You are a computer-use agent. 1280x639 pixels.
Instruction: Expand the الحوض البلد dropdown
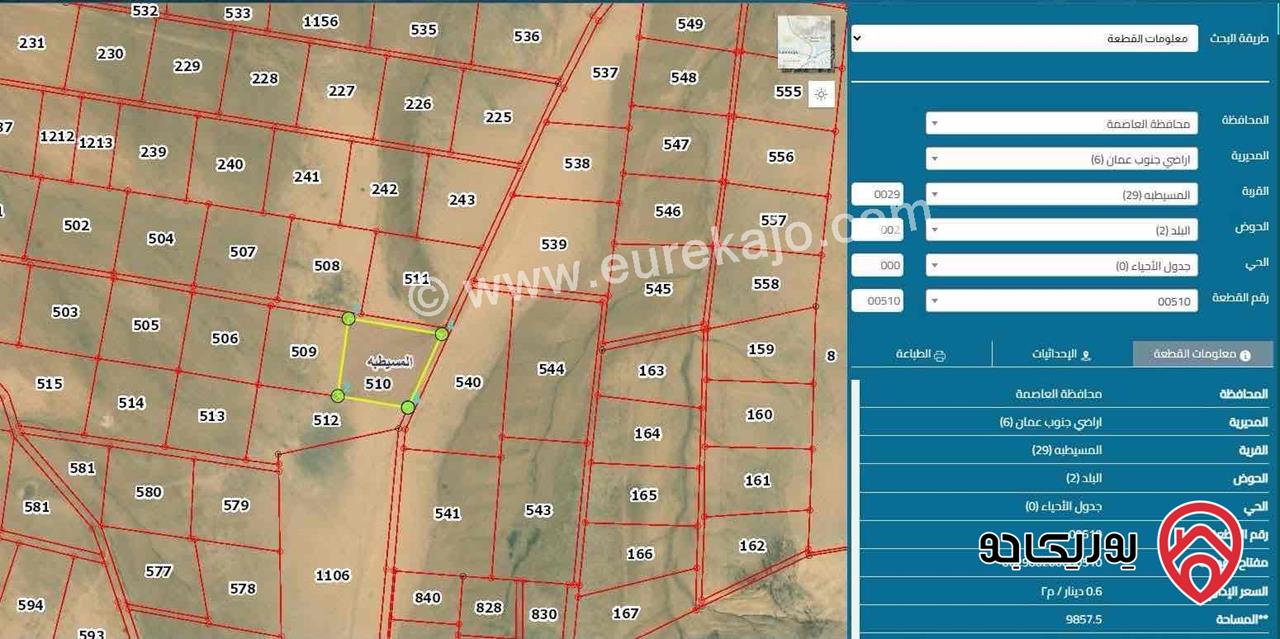(1061, 230)
